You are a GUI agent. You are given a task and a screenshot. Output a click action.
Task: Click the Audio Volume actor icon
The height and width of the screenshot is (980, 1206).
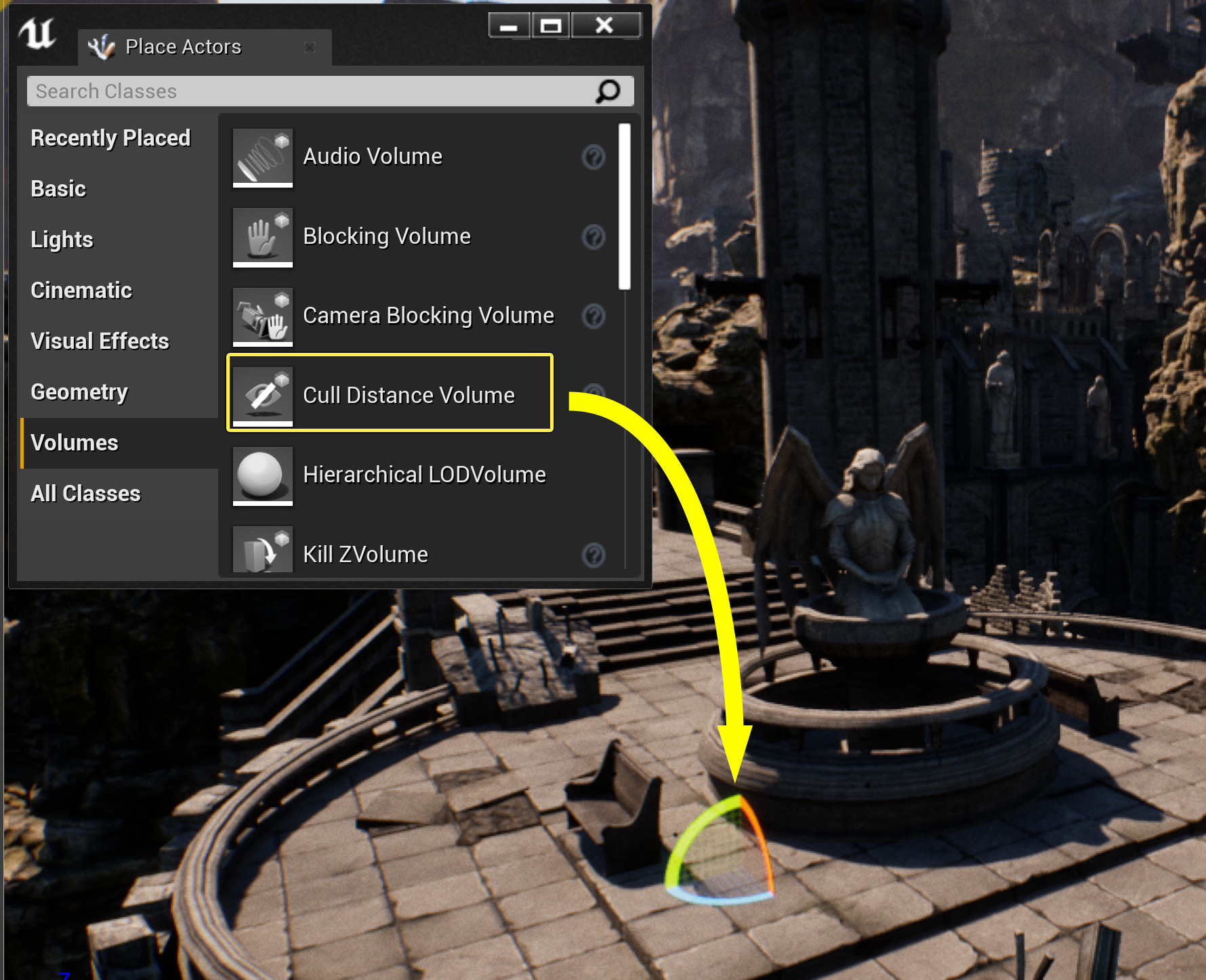pyautogui.click(x=263, y=157)
